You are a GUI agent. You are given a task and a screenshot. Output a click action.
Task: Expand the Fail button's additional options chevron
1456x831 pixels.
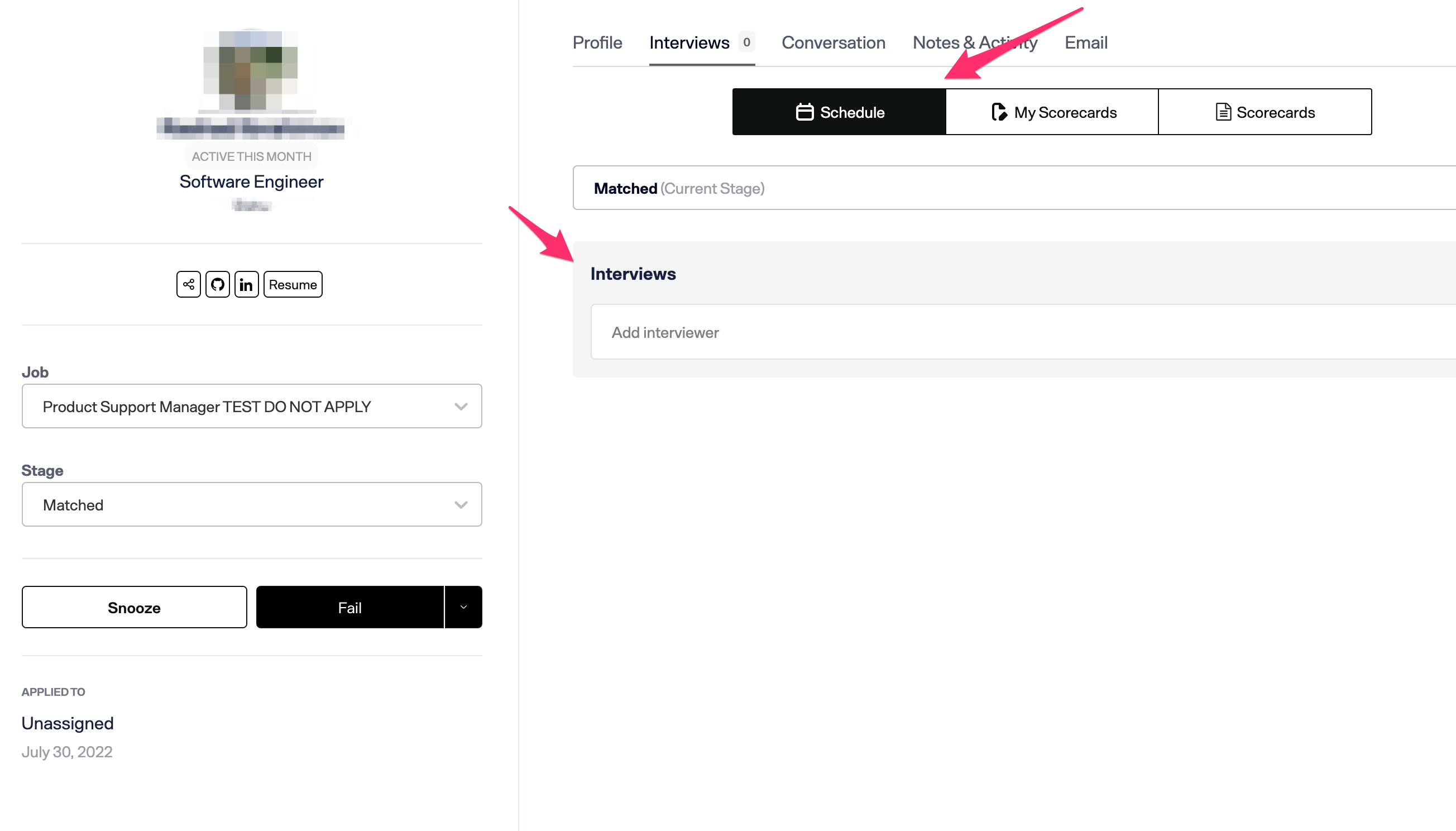coord(462,606)
